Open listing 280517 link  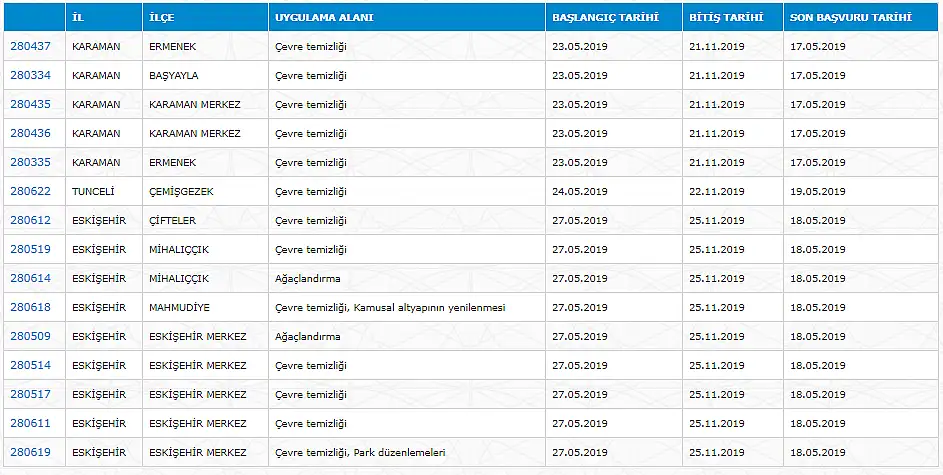click(30, 394)
